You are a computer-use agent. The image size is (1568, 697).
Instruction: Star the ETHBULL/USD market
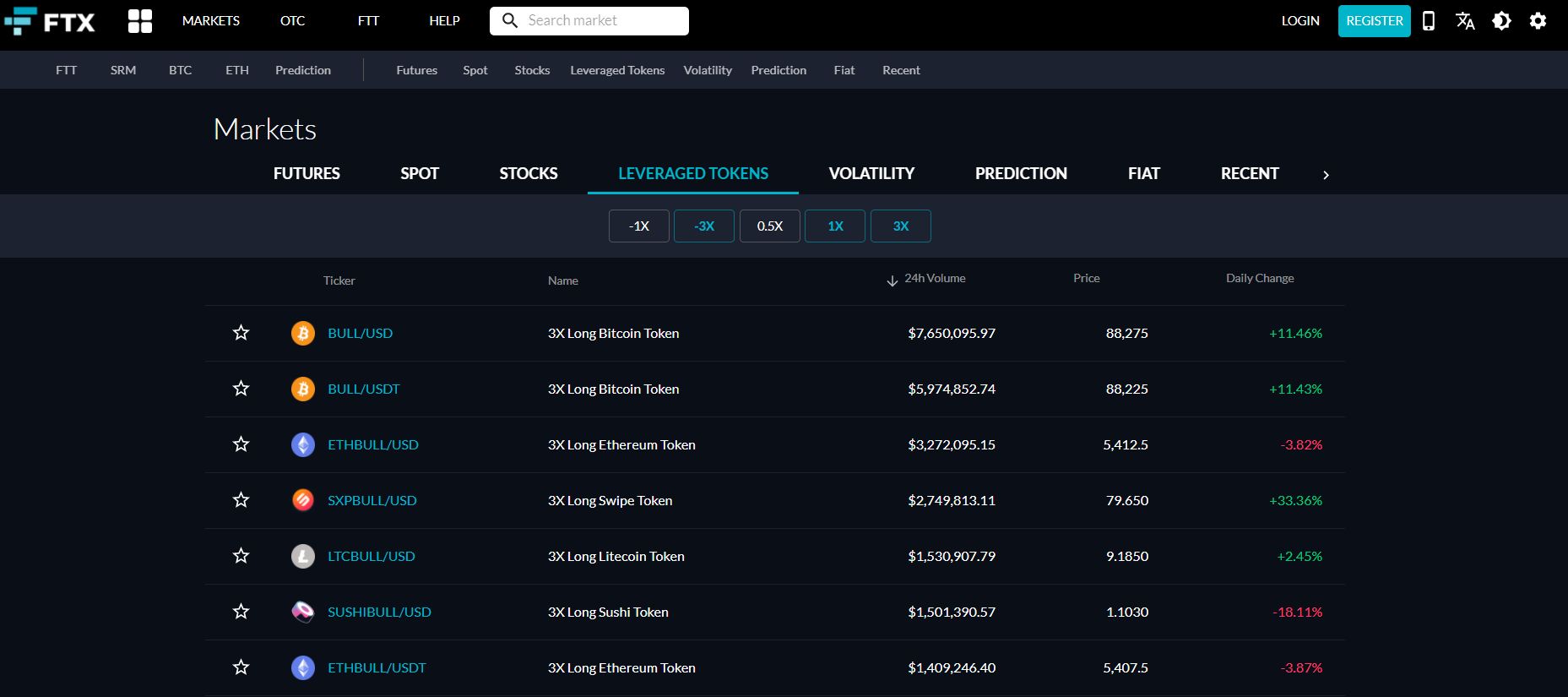coord(241,444)
